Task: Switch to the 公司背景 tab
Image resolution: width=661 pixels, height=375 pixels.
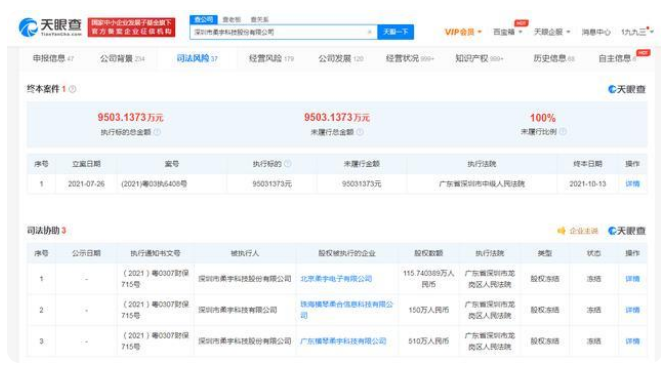Action: (x=122, y=59)
